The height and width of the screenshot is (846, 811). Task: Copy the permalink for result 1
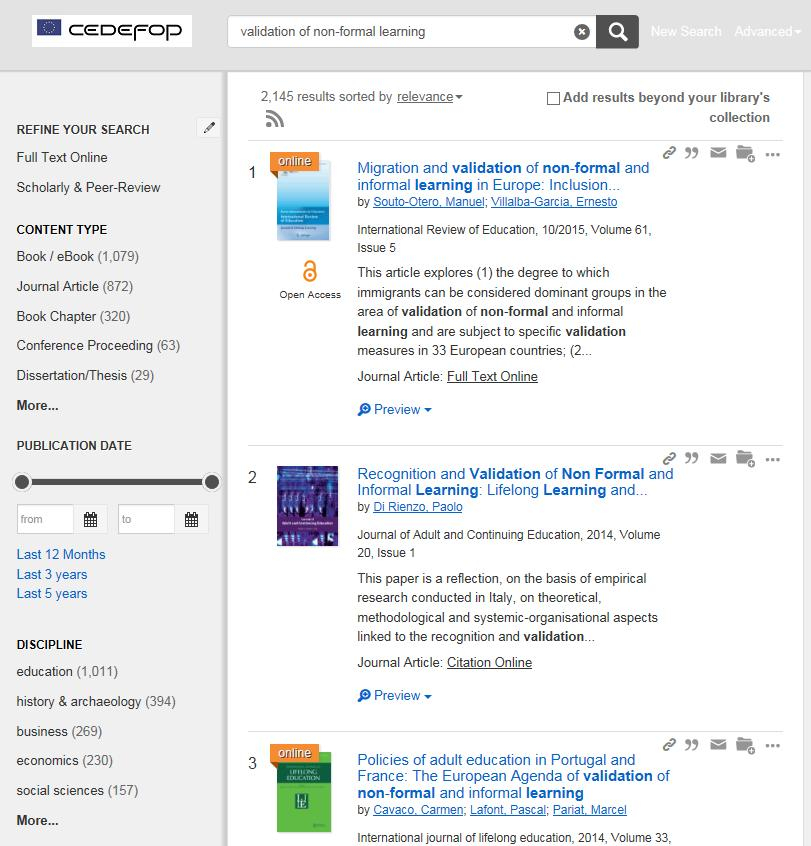(668, 153)
